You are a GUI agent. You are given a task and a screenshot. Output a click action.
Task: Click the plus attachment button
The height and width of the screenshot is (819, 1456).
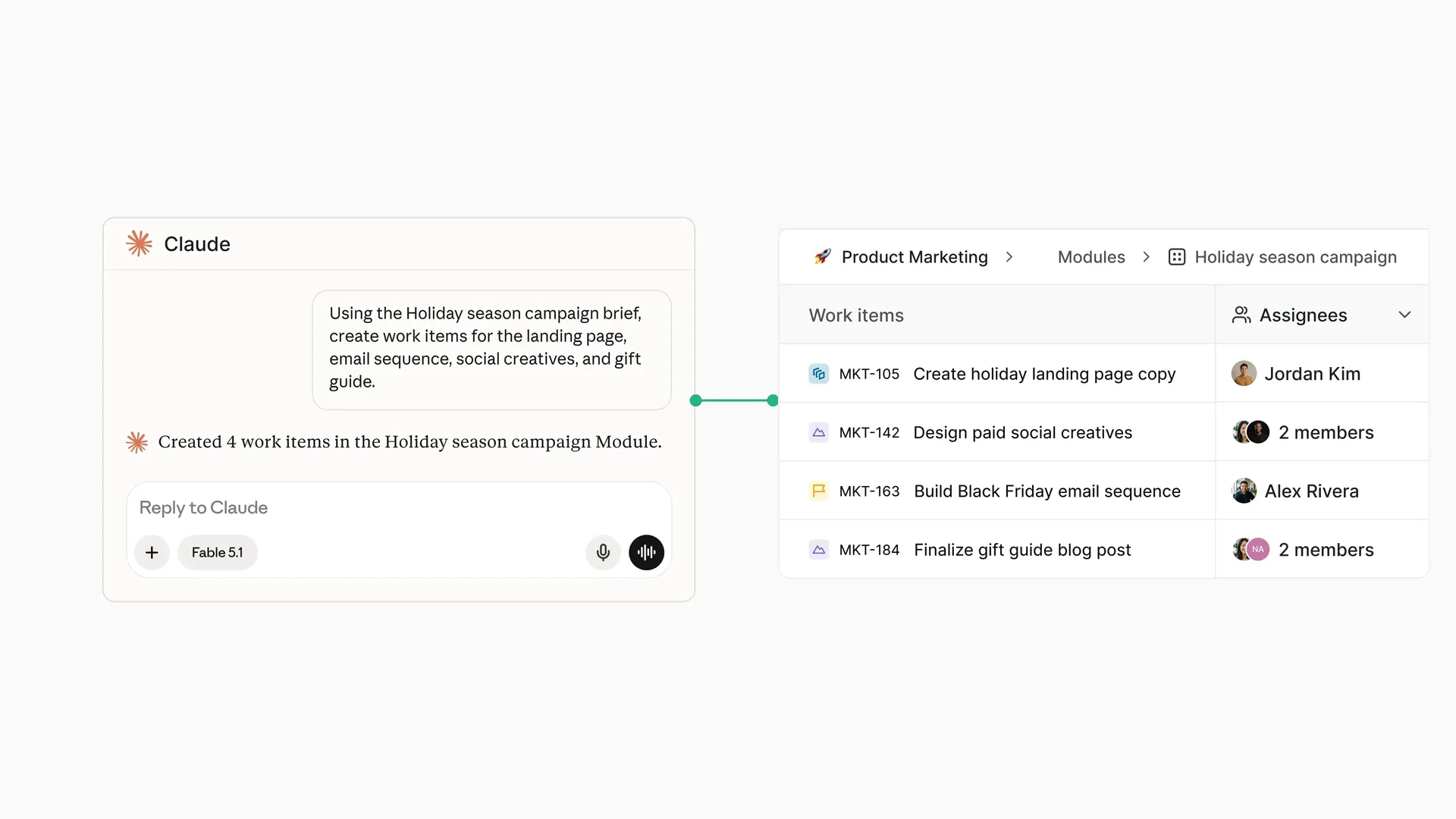(x=152, y=552)
